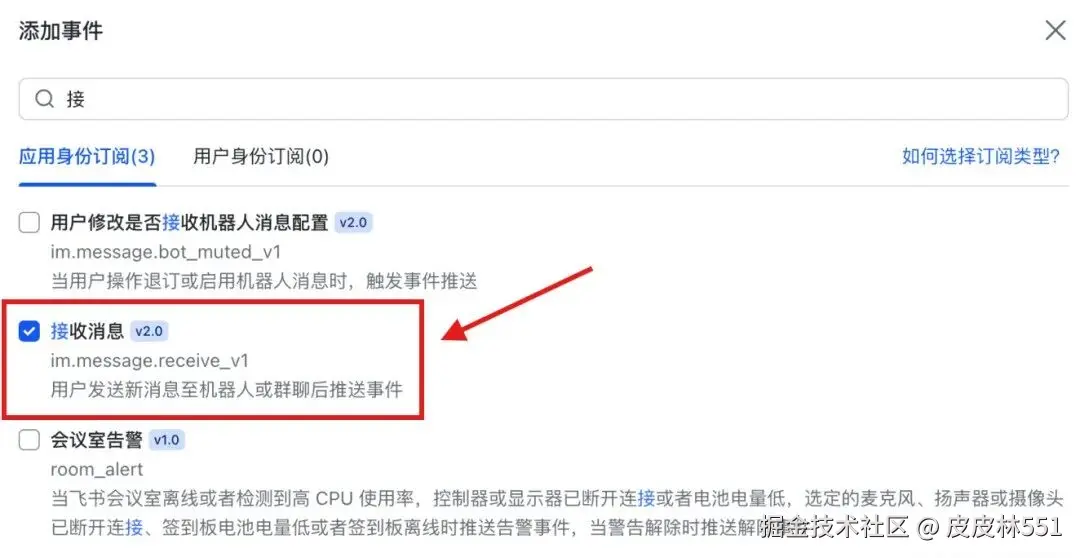
Task: Click the v1.0 badge next to 会议室告警
Action: click(167, 440)
